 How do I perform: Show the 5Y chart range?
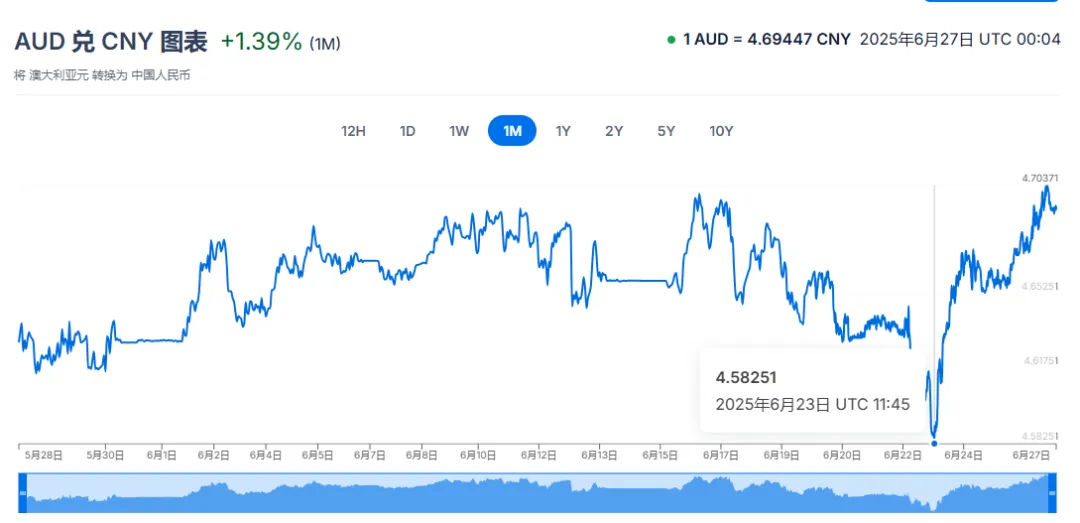(x=666, y=131)
